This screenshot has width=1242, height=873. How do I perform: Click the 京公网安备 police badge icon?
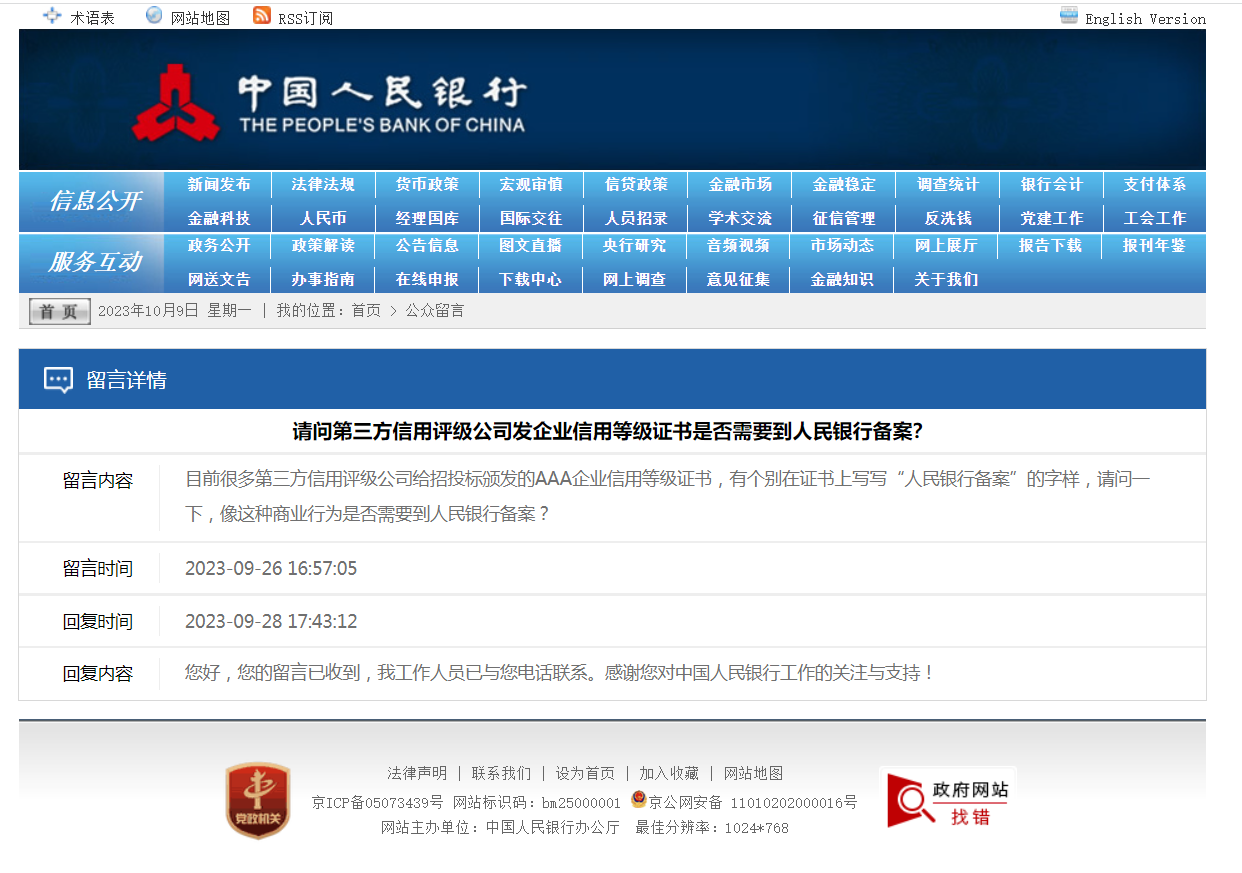tap(638, 800)
